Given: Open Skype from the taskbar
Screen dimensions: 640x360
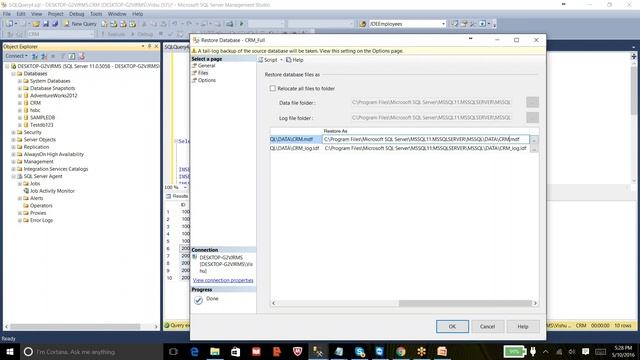Looking at the screenshot, I should 359,351.
